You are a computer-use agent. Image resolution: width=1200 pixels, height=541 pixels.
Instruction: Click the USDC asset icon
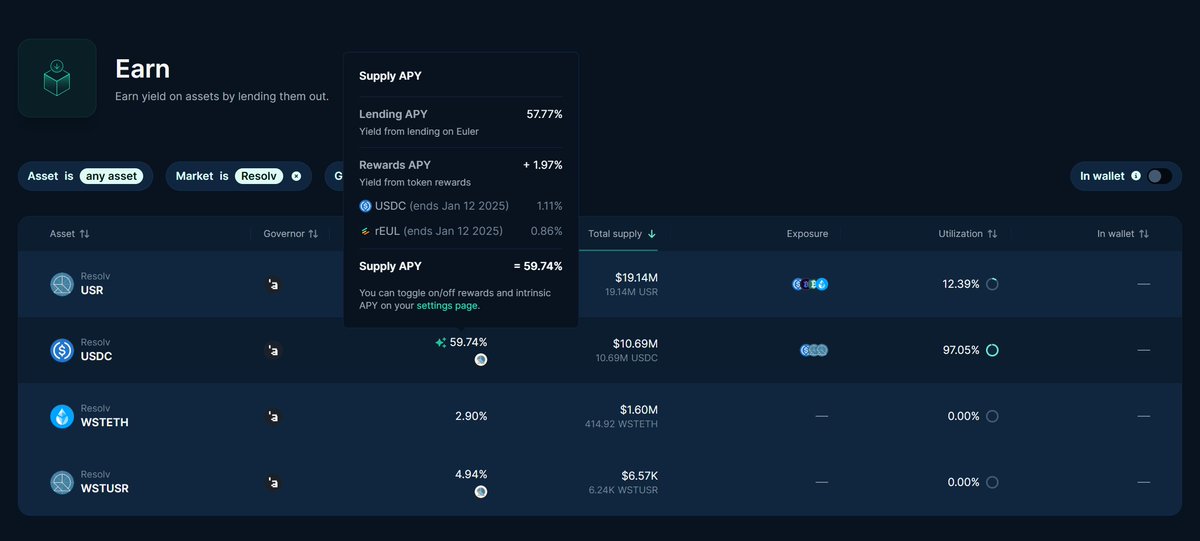(x=62, y=350)
